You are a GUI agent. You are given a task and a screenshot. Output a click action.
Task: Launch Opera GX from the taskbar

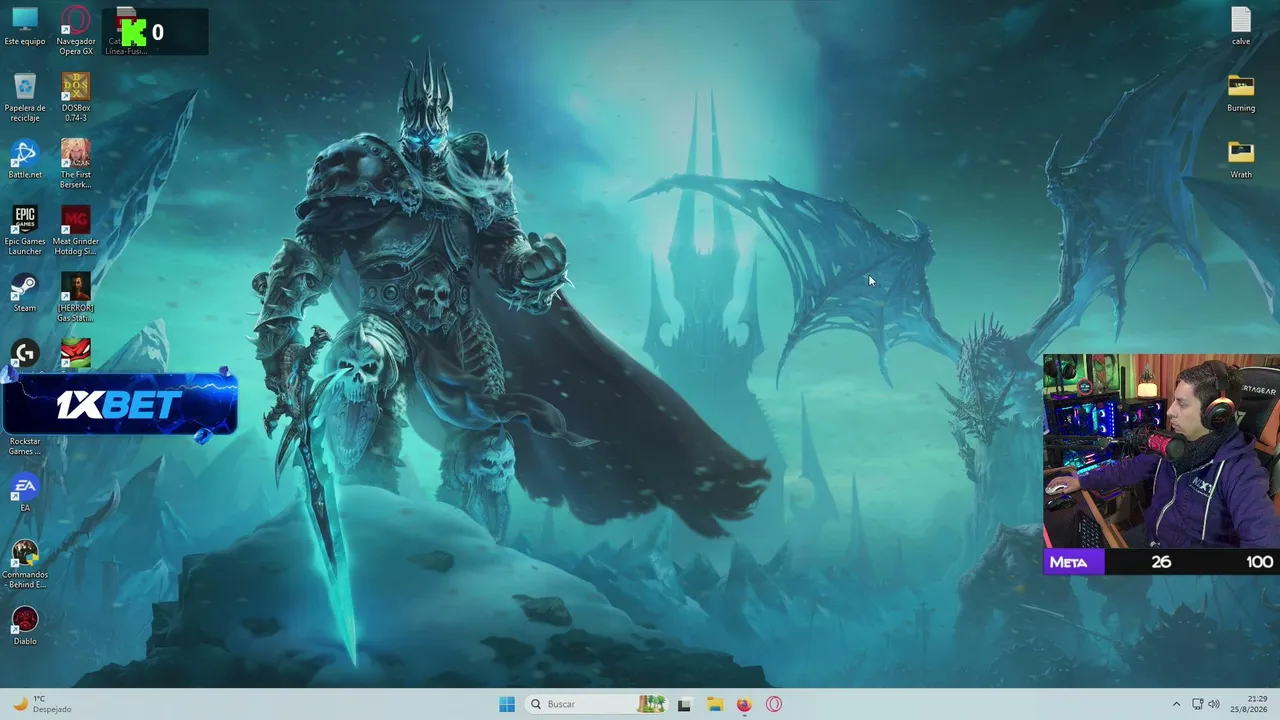tap(774, 704)
